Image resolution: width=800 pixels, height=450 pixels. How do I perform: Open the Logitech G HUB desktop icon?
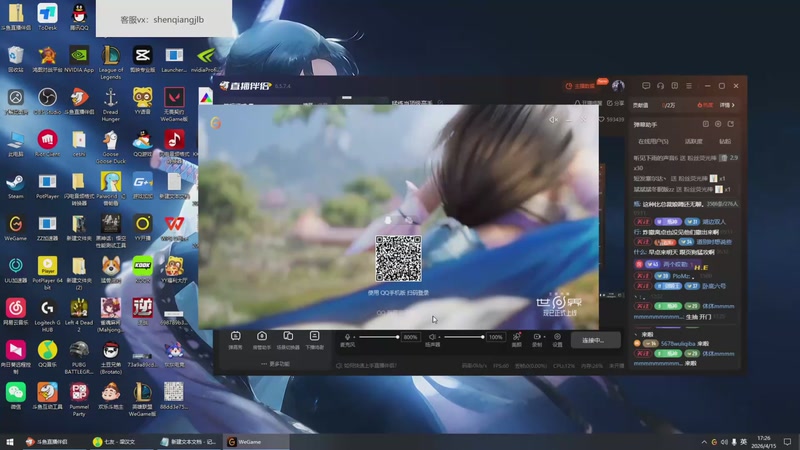[x=47, y=315]
